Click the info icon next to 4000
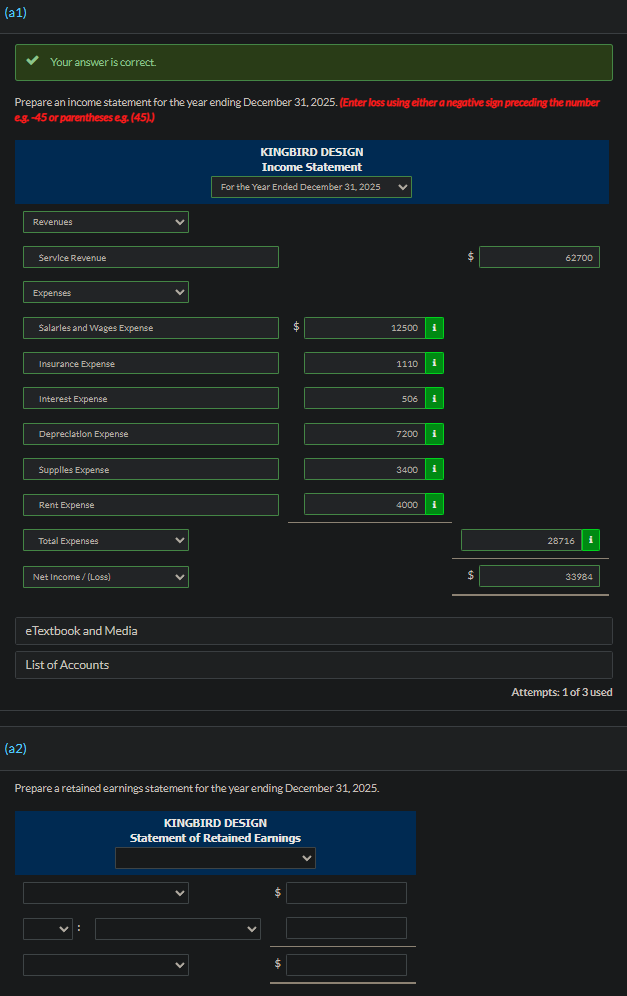 (434, 504)
